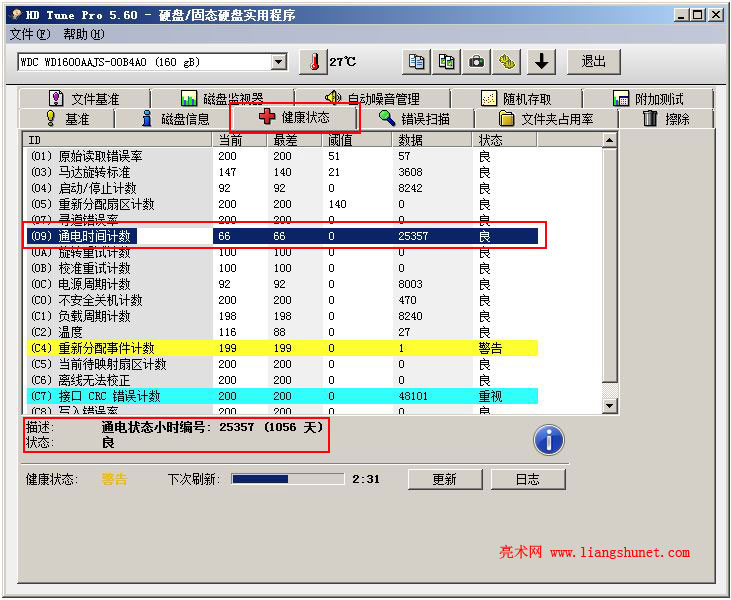Image resolution: width=731 pixels, height=600 pixels.
Task: Select the (05) 重新分配扇区计数 row
Action: pos(282,204)
